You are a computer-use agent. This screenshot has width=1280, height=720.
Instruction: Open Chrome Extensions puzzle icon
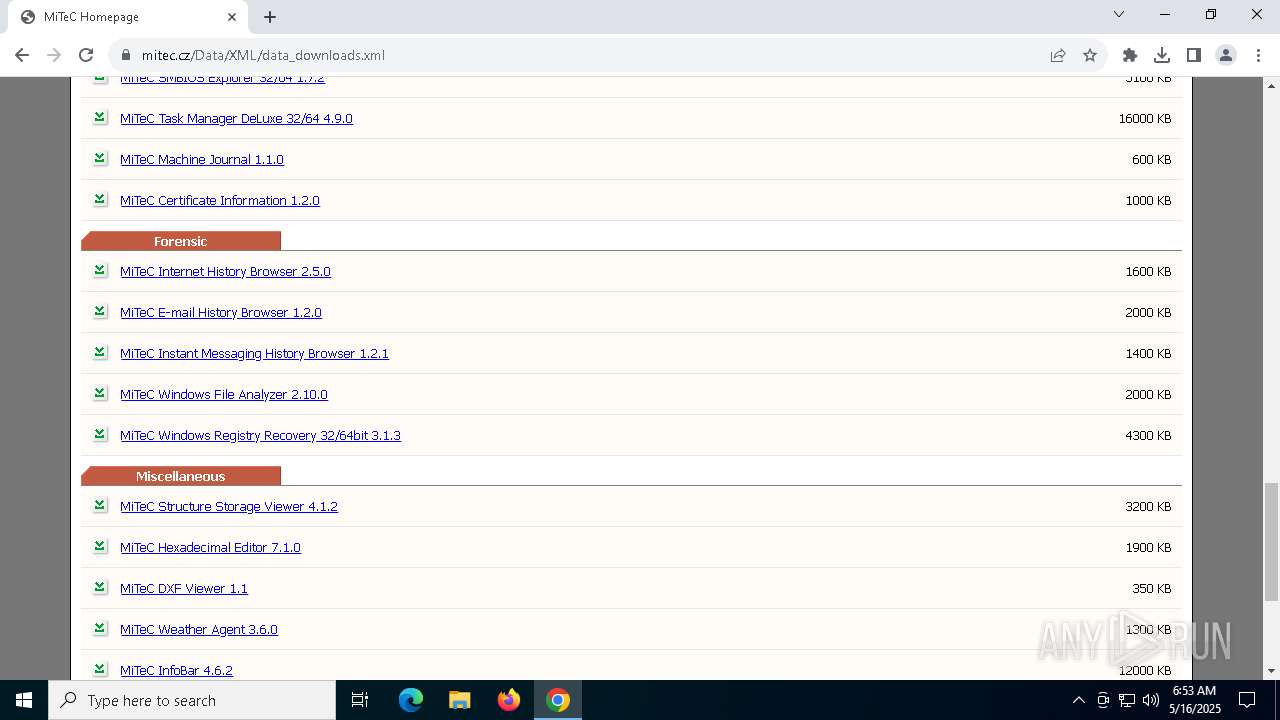1130,55
